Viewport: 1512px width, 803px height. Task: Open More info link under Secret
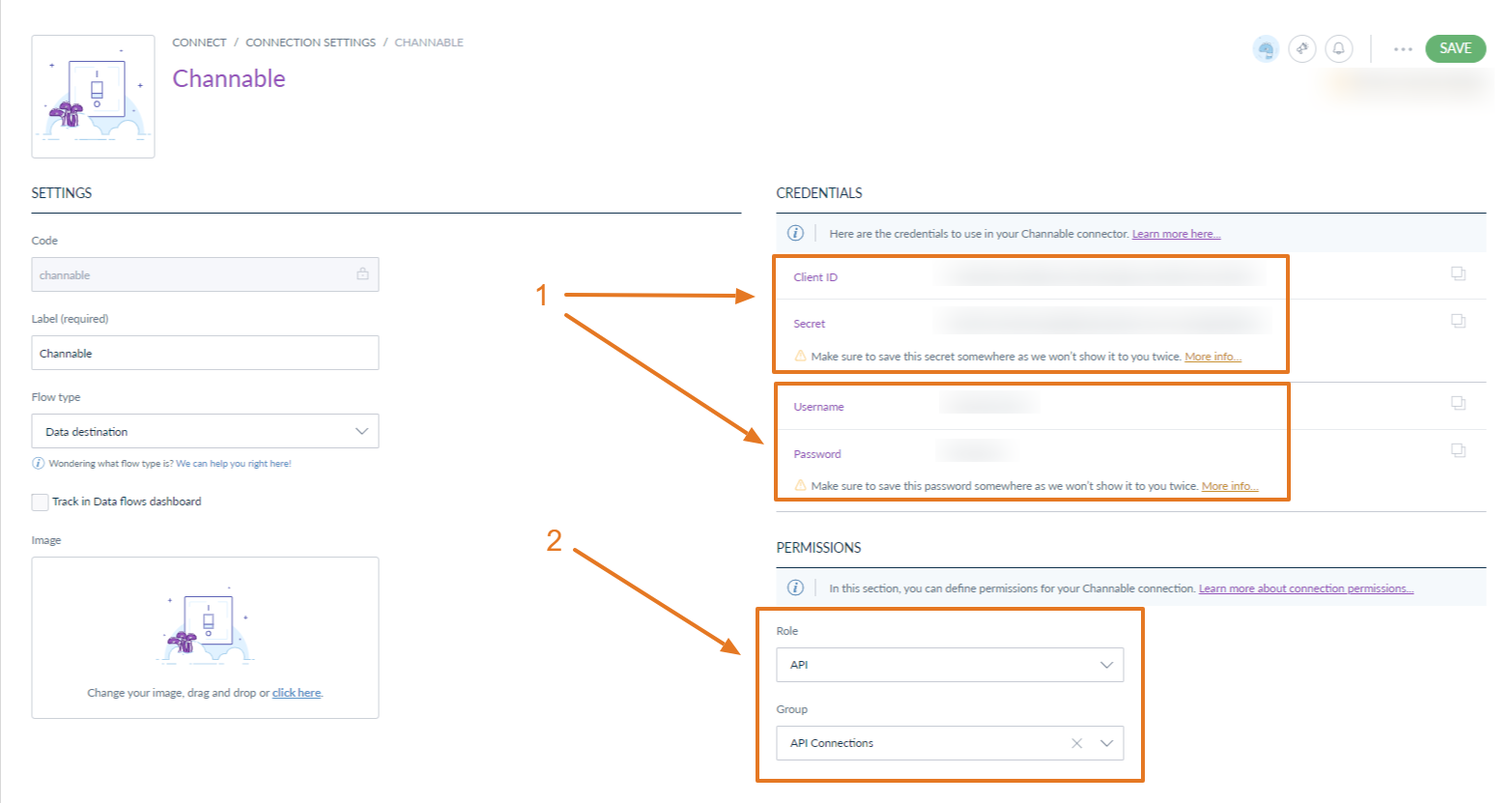(x=1212, y=357)
